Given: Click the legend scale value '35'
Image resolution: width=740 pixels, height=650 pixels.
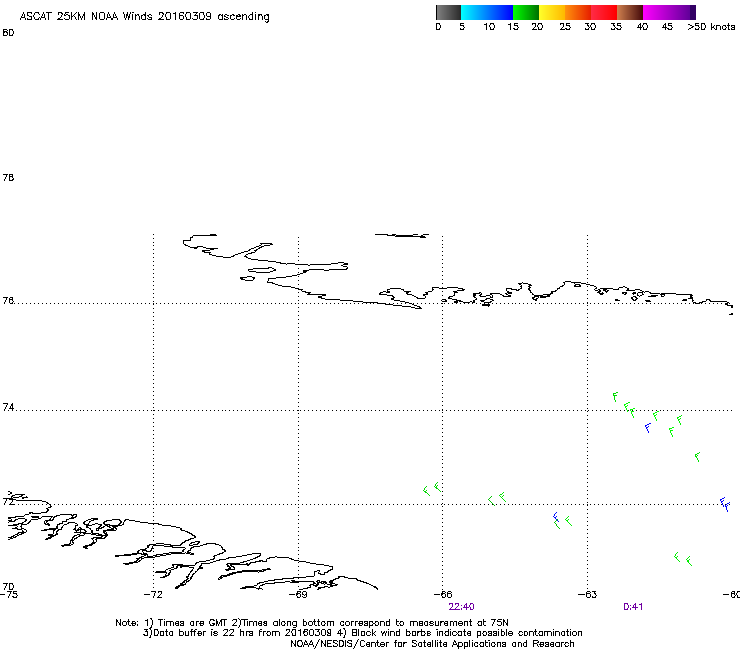Looking at the screenshot, I should tap(616, 27).
